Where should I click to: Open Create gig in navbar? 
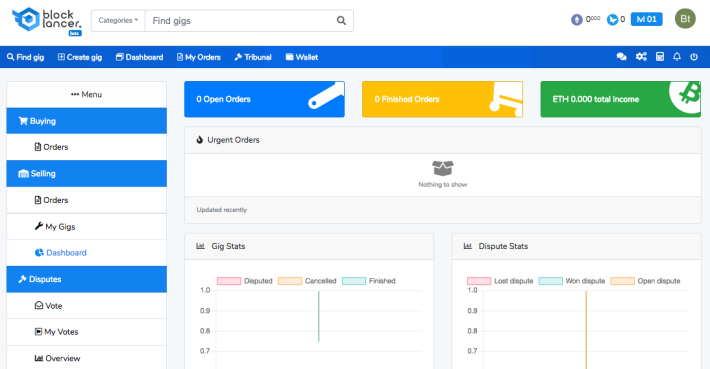(80, 57)
